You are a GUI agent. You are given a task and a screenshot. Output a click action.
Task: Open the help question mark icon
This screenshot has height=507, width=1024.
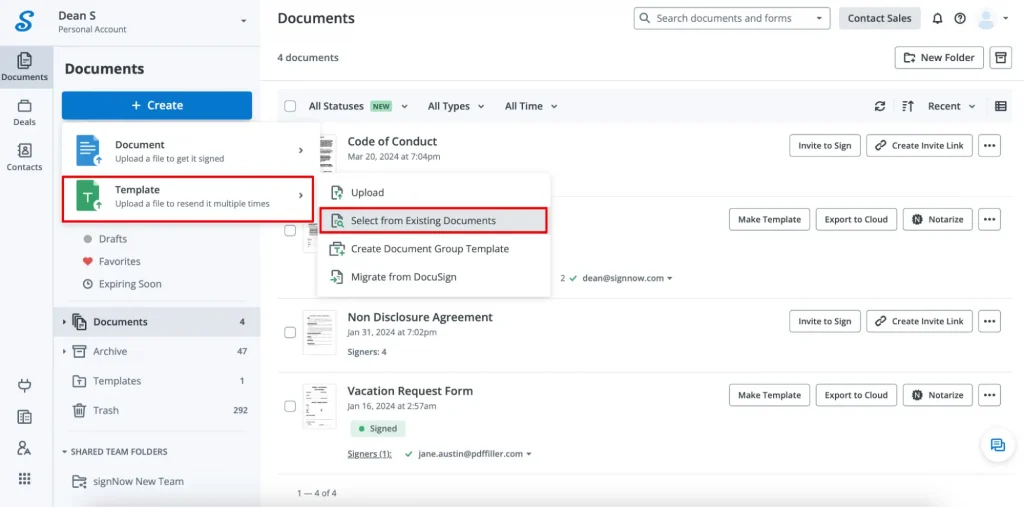[960, 18]
